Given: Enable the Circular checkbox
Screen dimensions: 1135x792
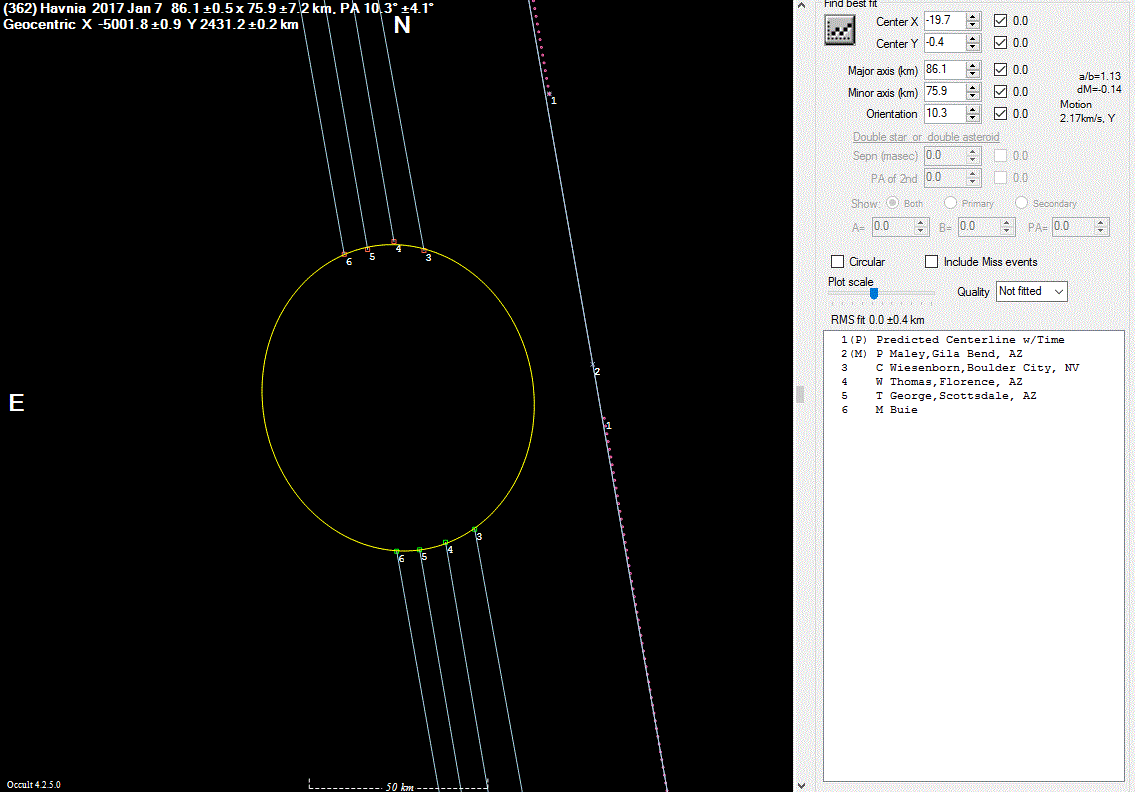Looking at the screenshot, I should point(838,262).
